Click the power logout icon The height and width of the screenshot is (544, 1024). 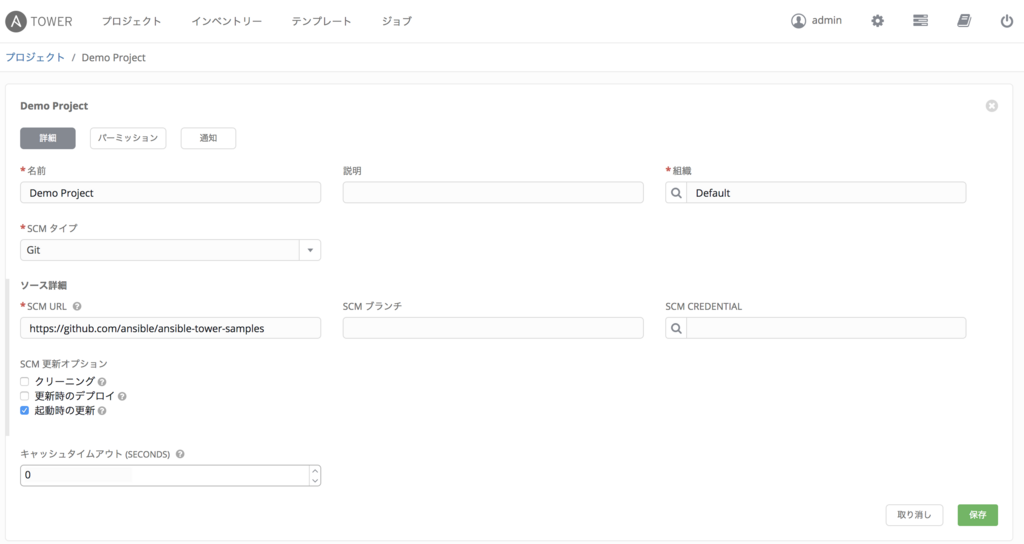[1006, 21]
